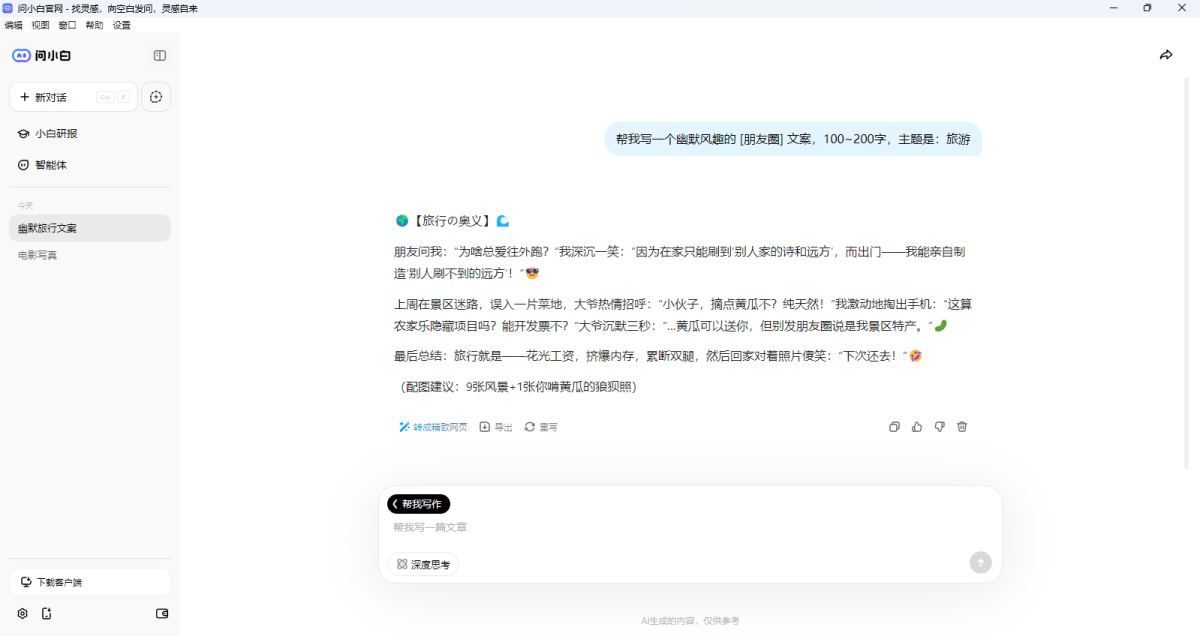Viewport: 1200px width, 636px height.
Task: Export the travel copywriting result
Action: click(x=494, y=426)
